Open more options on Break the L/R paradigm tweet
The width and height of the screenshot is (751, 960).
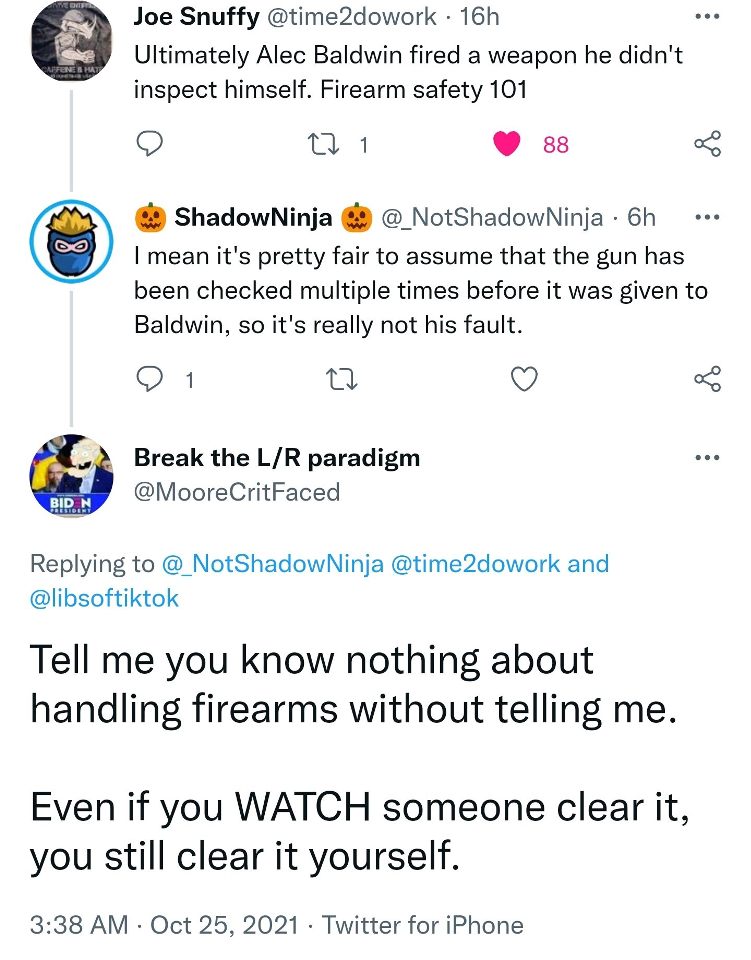(706, 459)
